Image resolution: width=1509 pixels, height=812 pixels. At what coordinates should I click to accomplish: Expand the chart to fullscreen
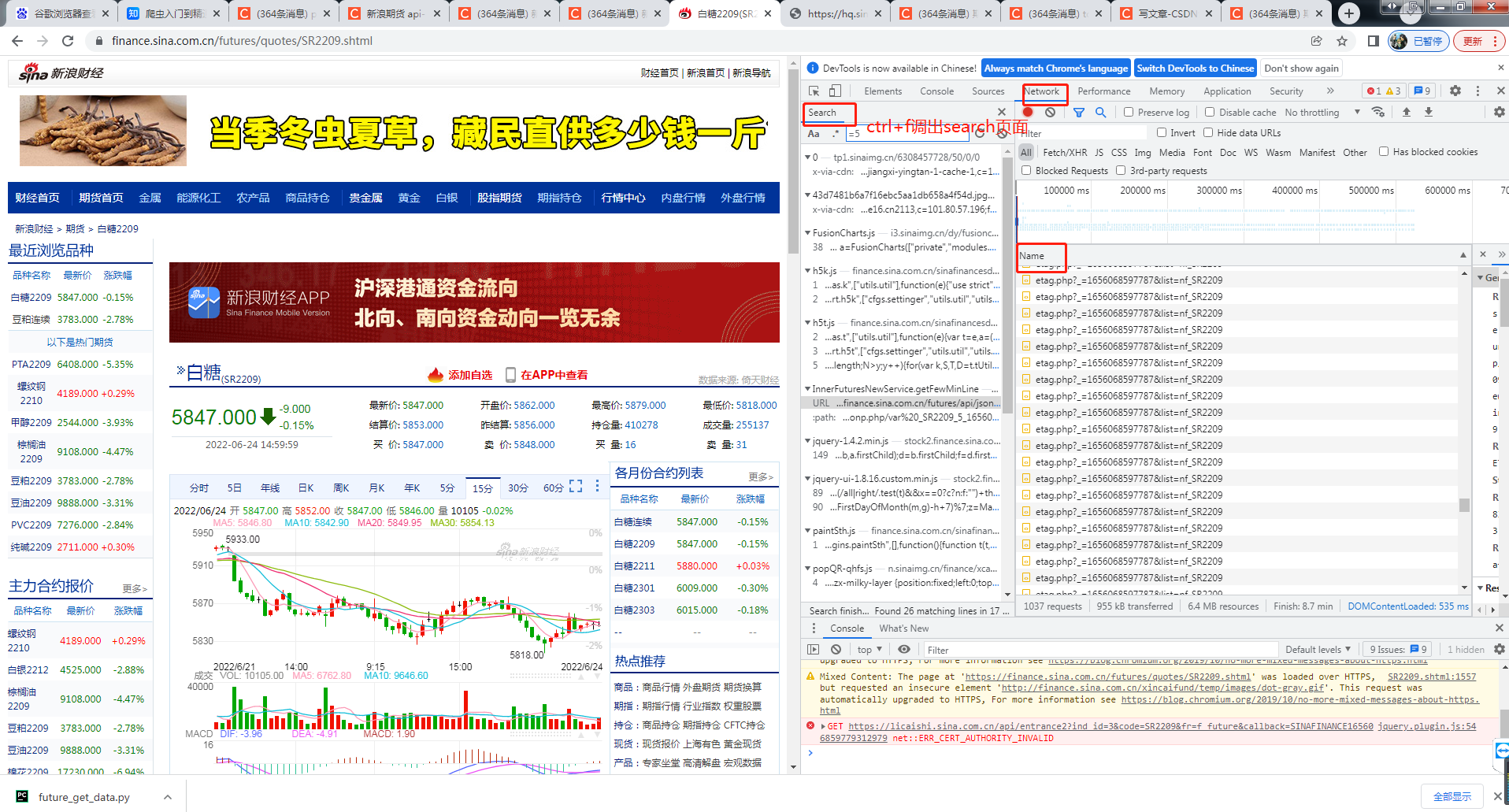(x=576, y=487)
